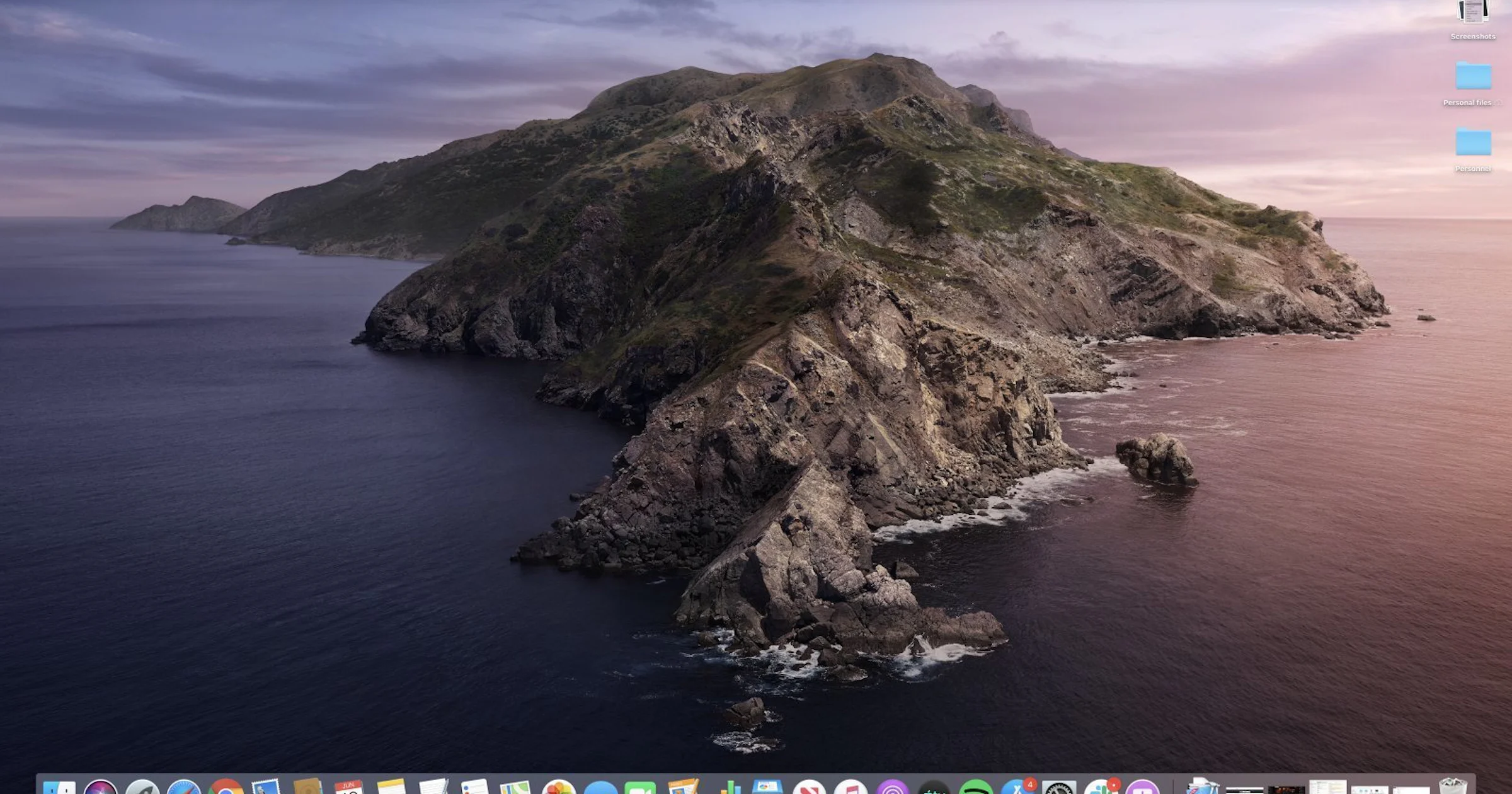
Task: Open the Photos app
Action: (x=556, y=788)
